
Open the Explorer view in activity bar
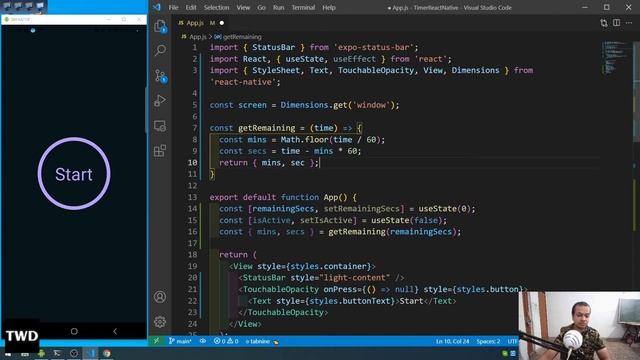pyautogui.click(x=160, y=27)
